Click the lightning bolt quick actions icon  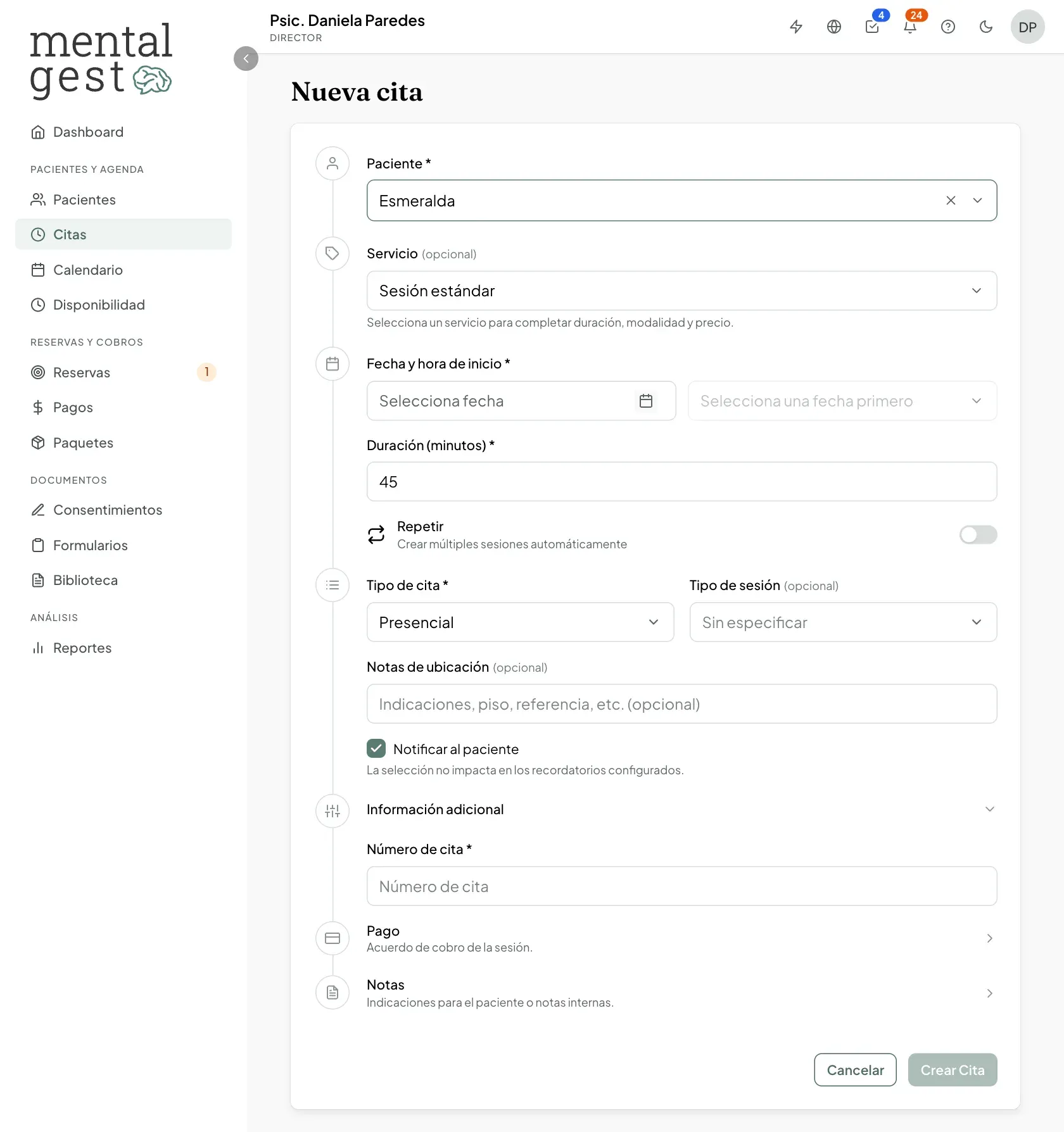(796, 27)
